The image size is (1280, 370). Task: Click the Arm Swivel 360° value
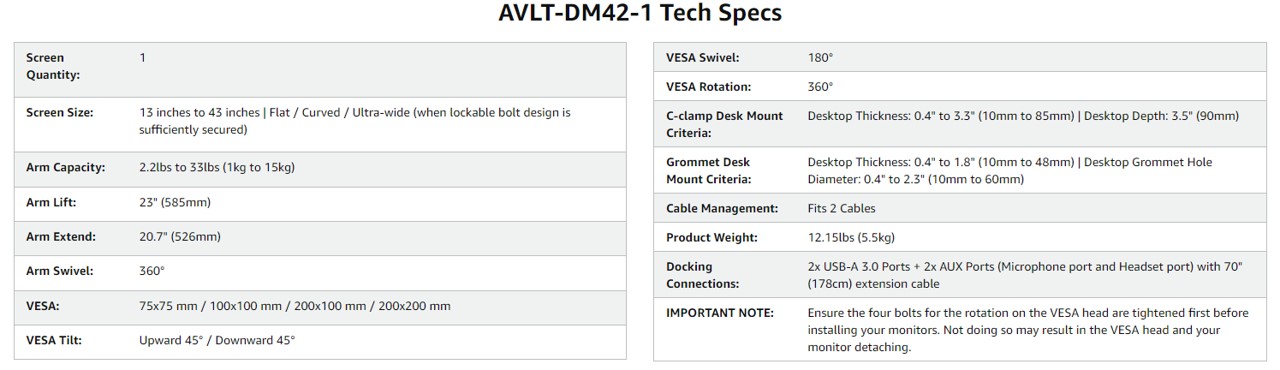(x=152, y=271)
